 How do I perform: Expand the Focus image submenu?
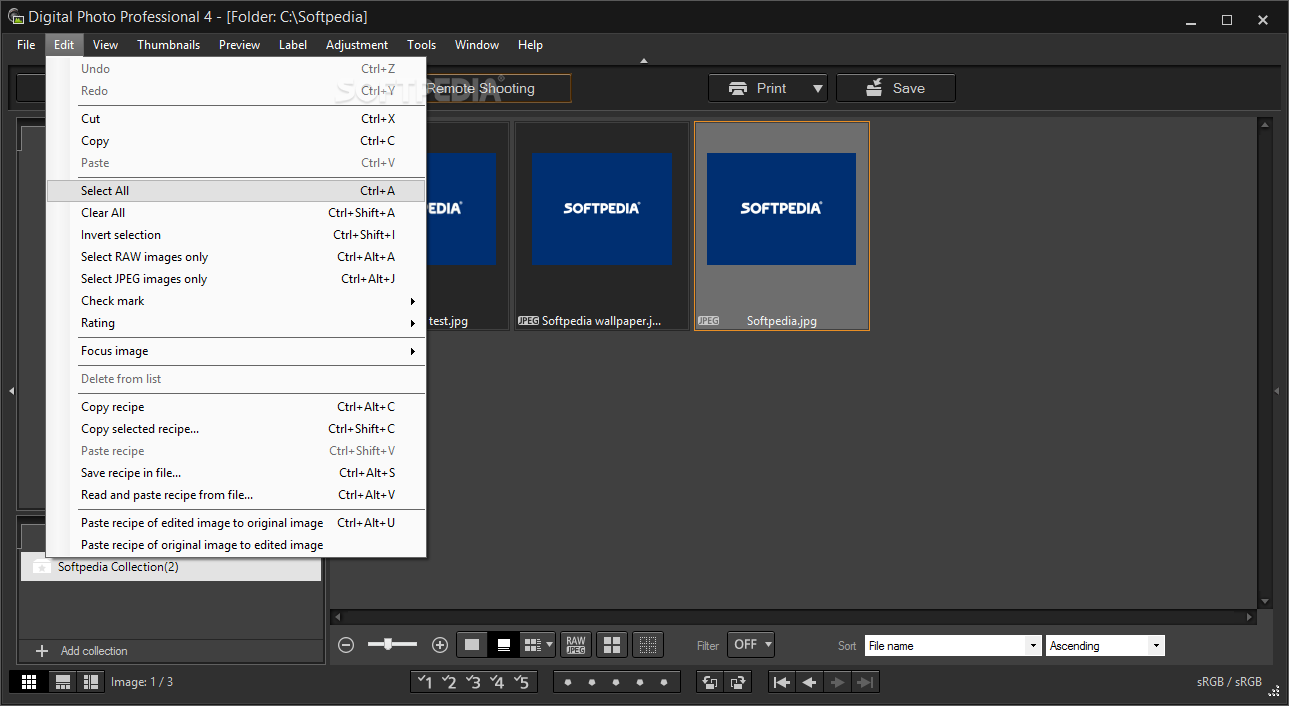click(236, 351)
